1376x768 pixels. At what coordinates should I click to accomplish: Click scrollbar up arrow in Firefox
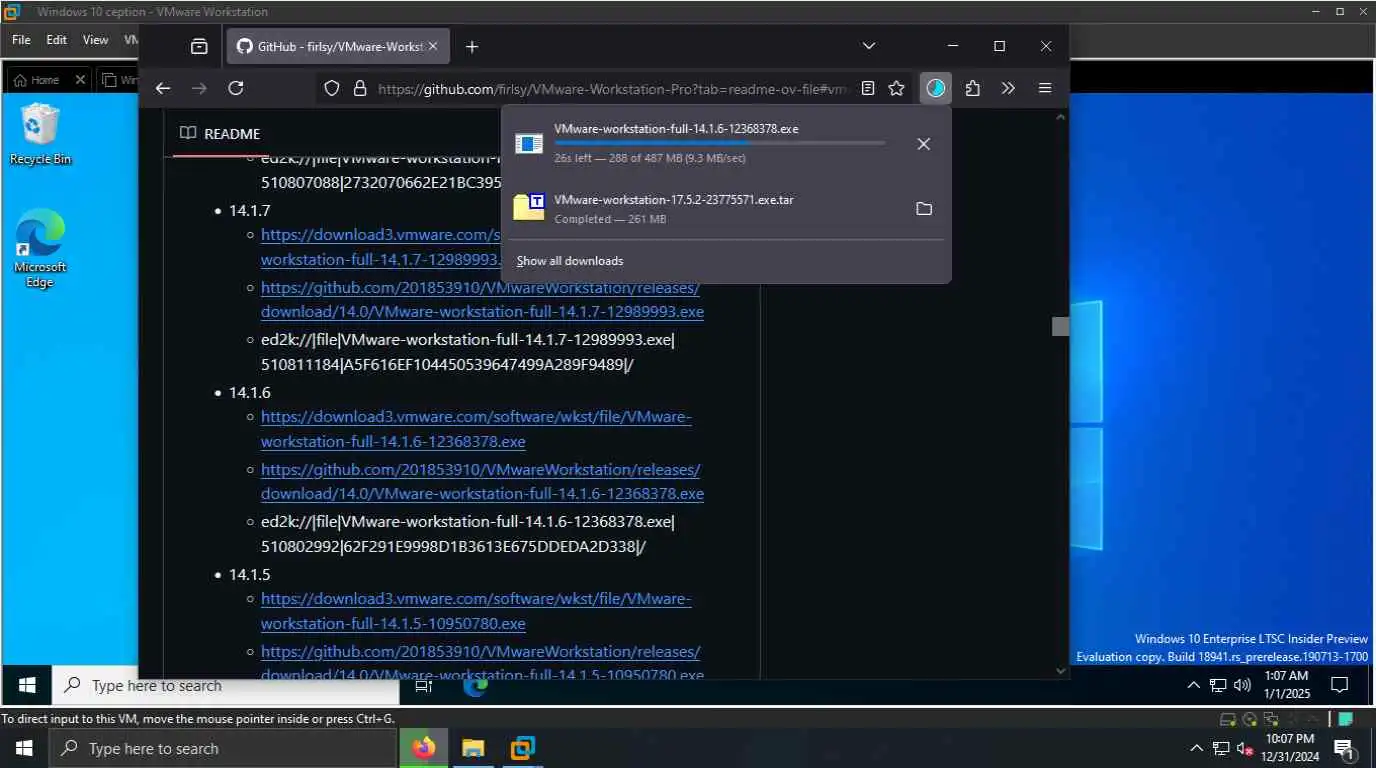pos(1060,118)
